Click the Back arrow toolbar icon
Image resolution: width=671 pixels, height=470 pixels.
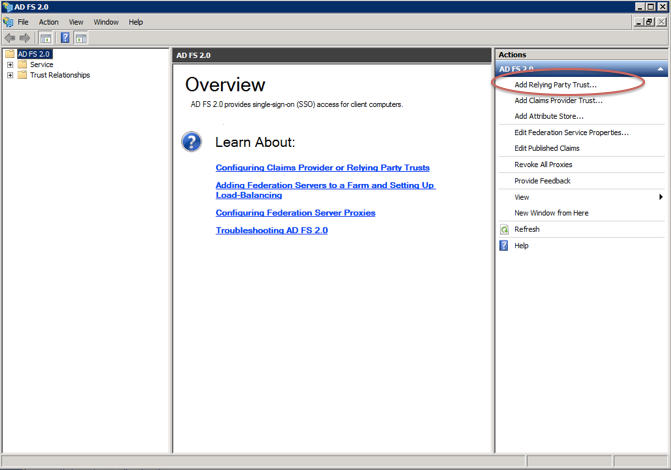point(10,38)
